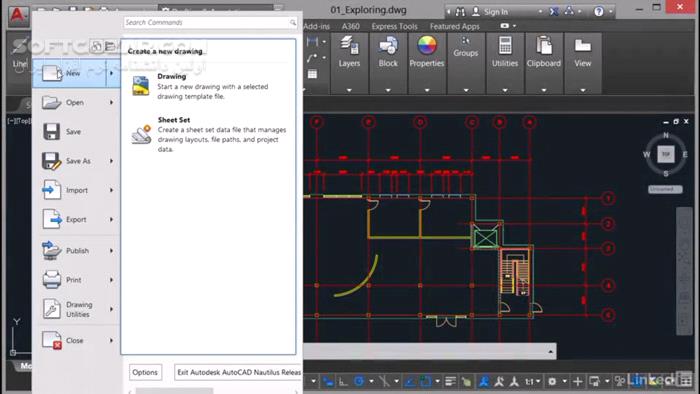700x394 pixels.
Task: Open the 1:1 annotation scale dropdown
Action: 533,382
